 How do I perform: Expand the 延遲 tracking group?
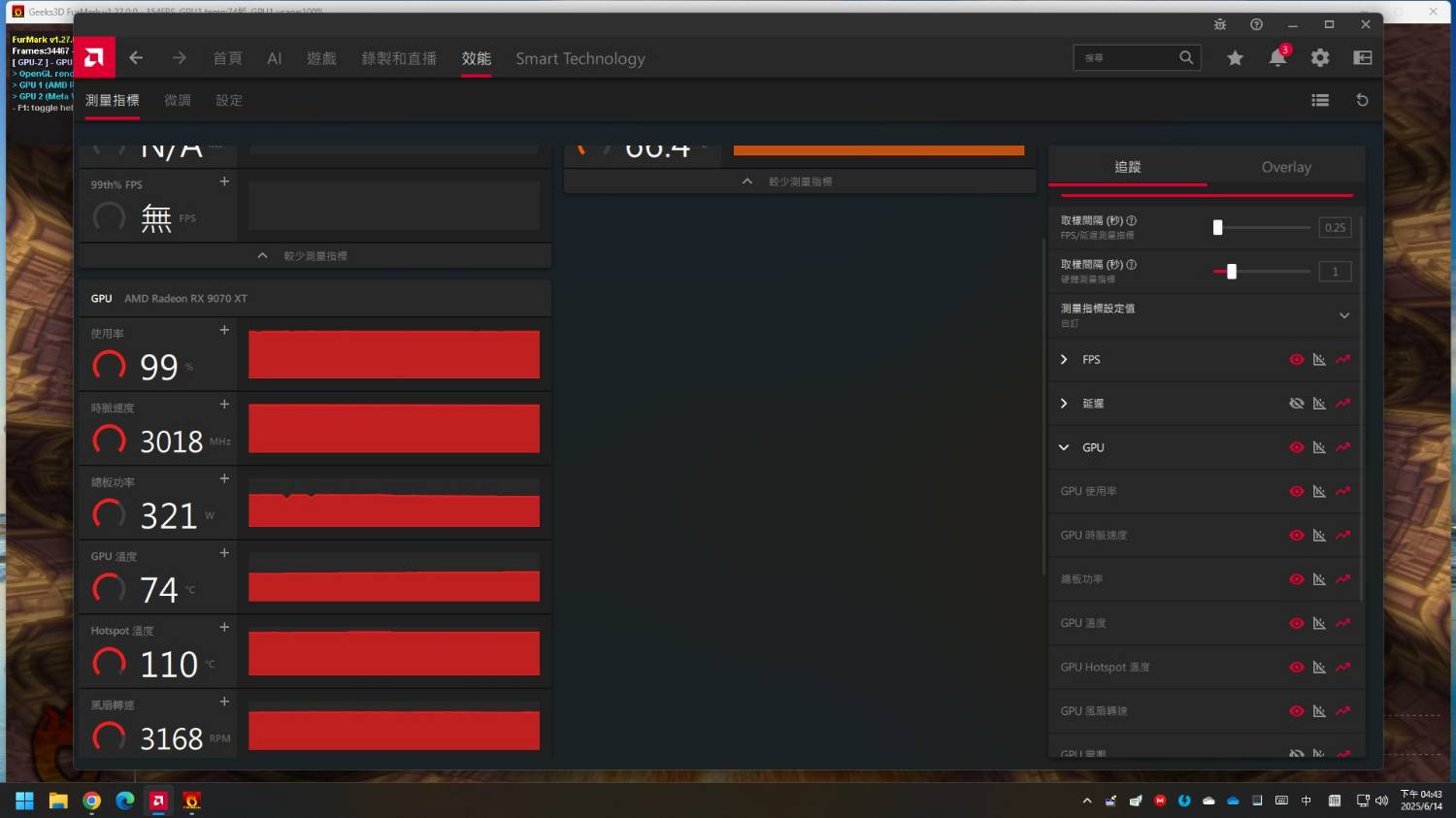(x=1064, y=403)
